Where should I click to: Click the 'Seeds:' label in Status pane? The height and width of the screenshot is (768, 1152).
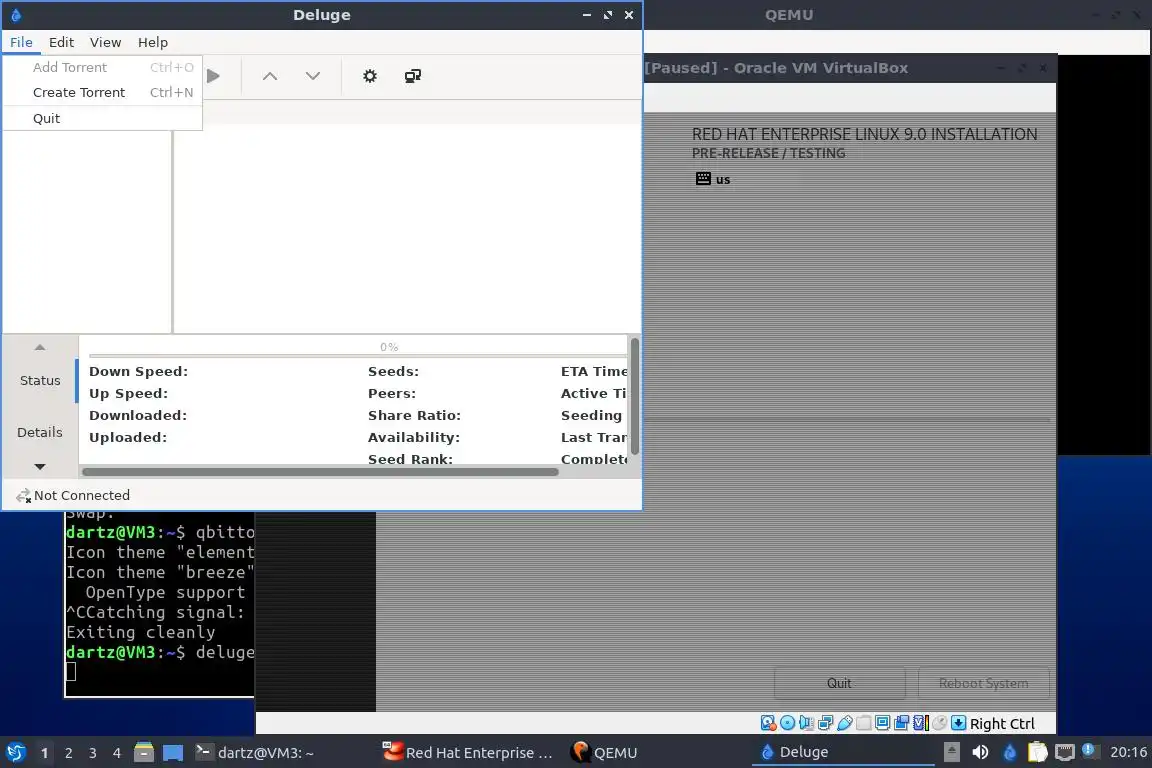(x=393, y=372)
